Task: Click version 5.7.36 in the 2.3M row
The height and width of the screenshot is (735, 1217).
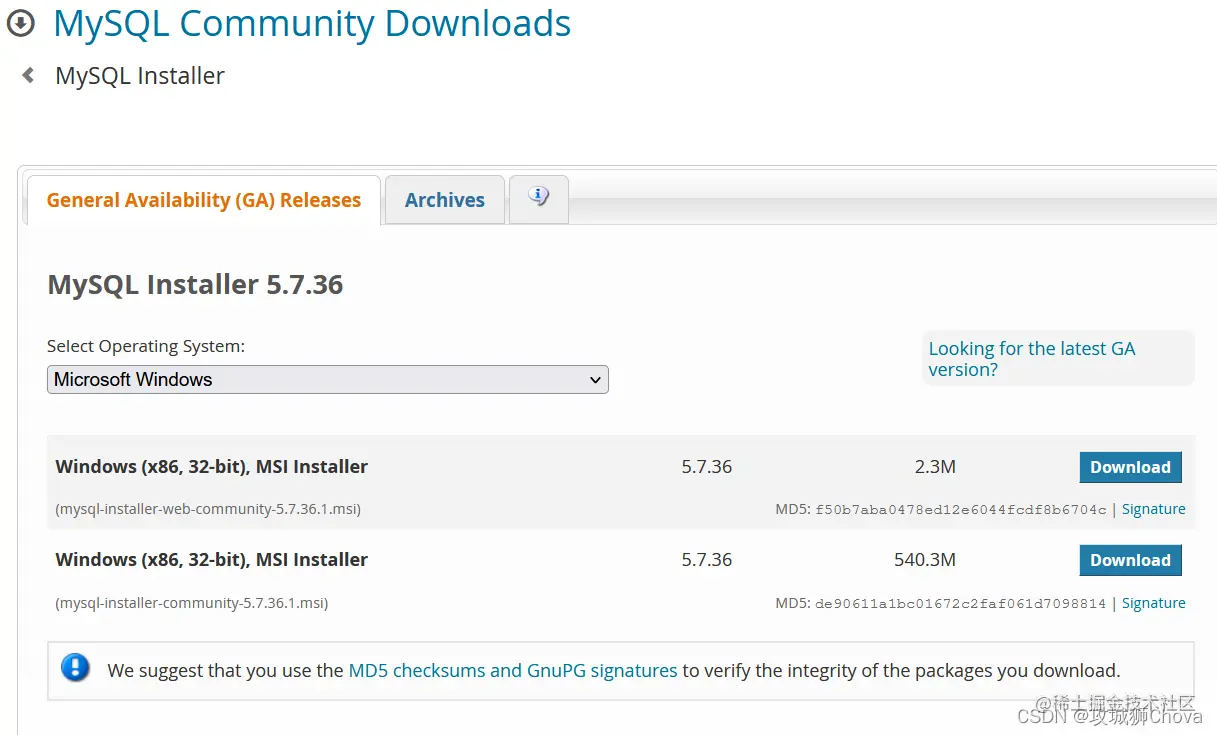Action: (707, 467)
